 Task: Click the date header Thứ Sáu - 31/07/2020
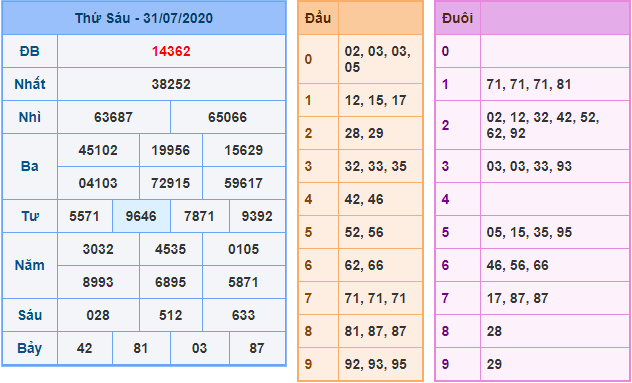[x=143, y=19]
